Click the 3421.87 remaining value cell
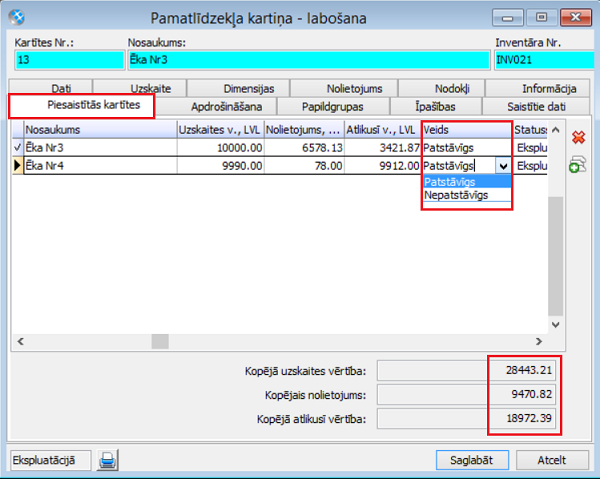 383,148
